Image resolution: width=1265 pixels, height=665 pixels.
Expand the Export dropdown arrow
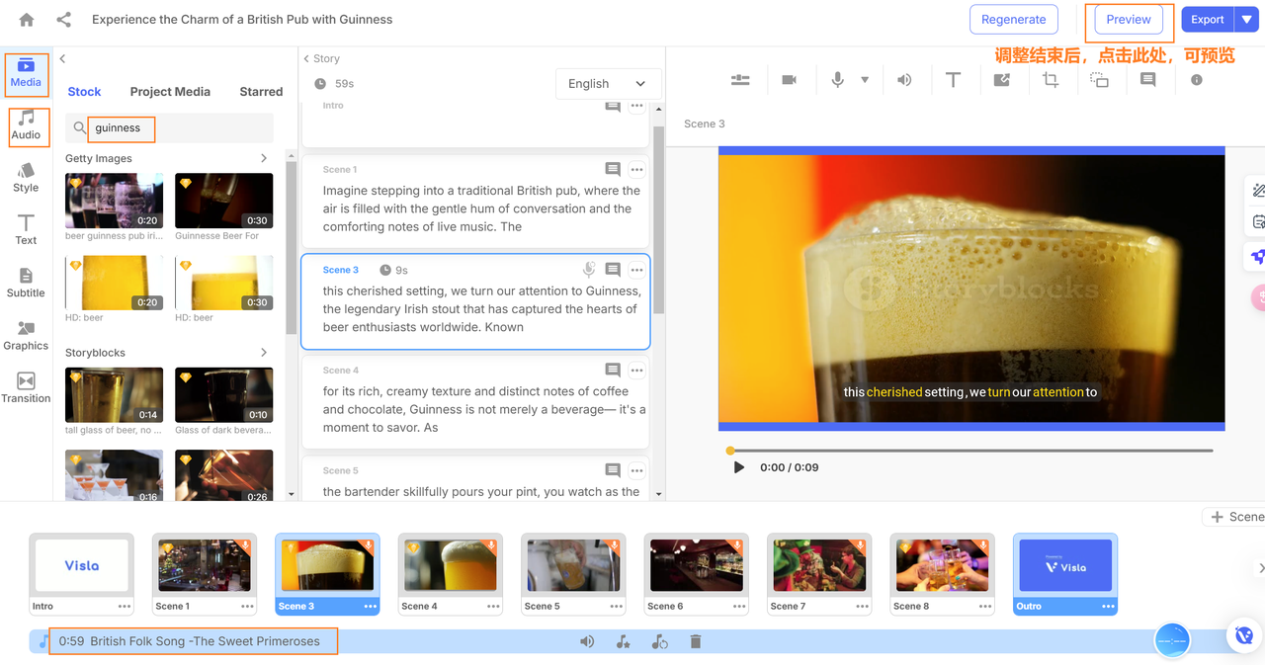click(x=1246, y=19)
